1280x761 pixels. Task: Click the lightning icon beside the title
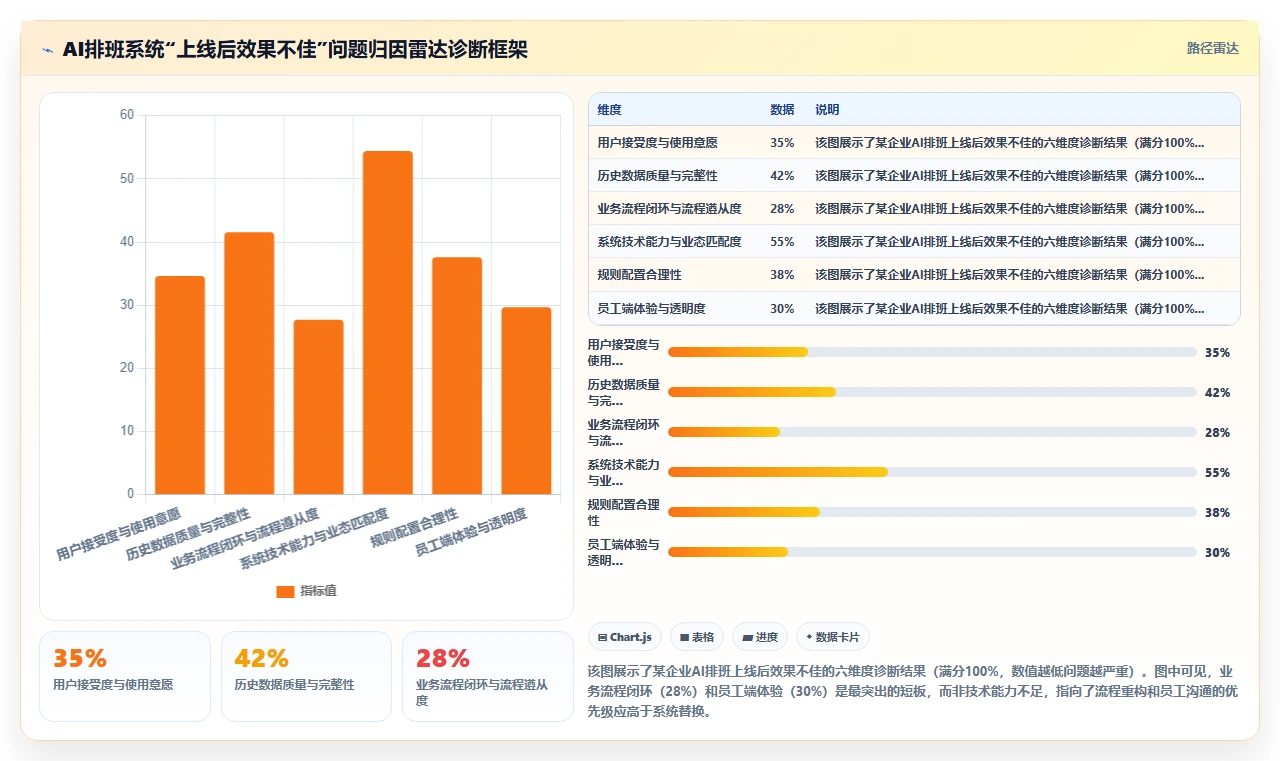click(48, 50)
